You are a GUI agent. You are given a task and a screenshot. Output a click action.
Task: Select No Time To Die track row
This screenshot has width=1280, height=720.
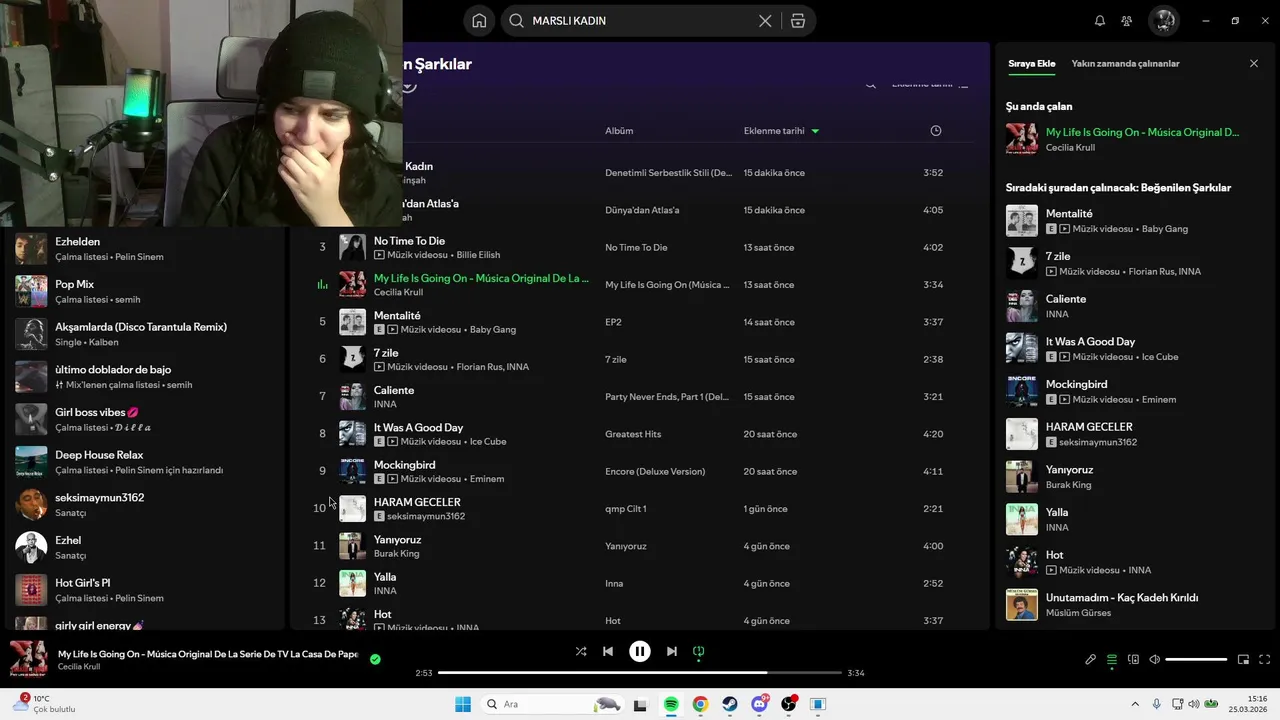640,247
